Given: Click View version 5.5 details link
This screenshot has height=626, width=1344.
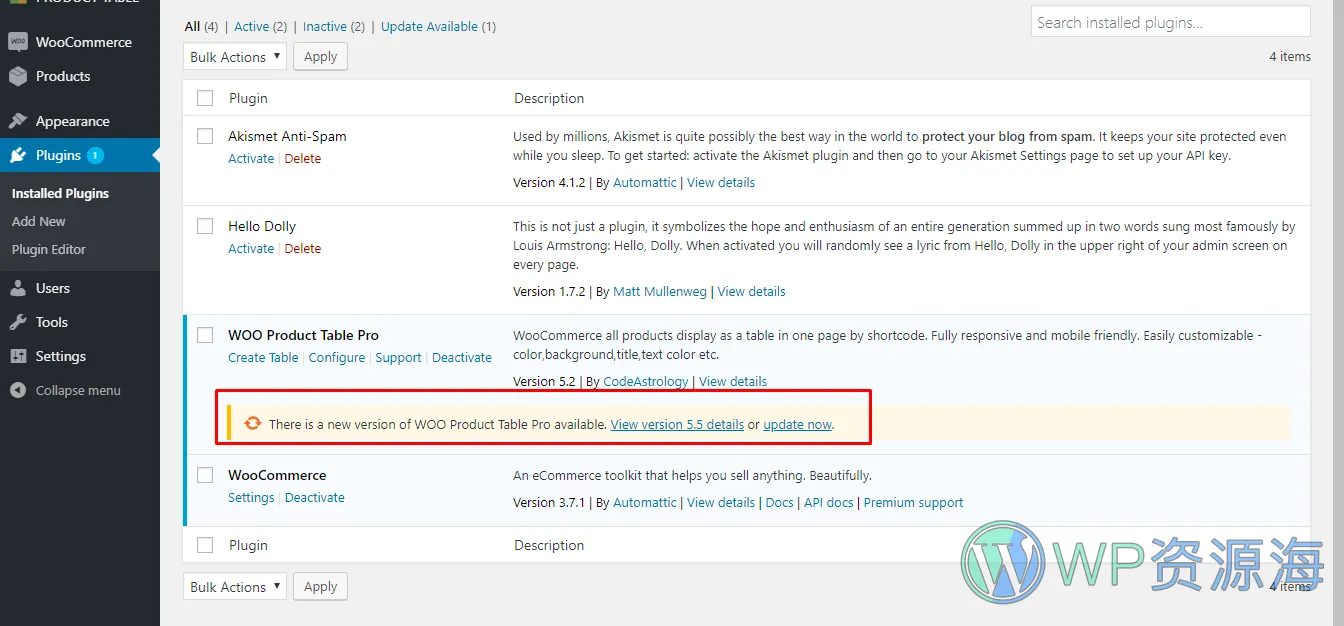Looking at the screenshot, I should point(677,424).
